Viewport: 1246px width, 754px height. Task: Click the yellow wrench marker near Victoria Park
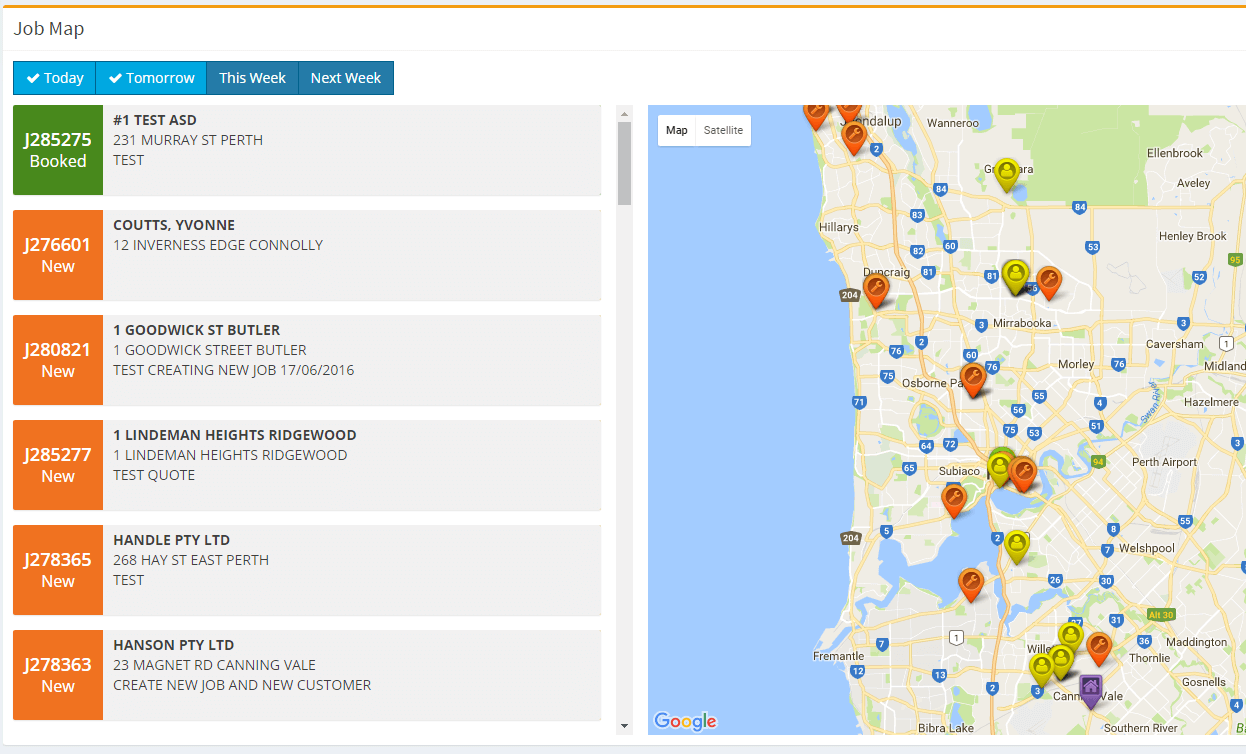[x=1017, y=547]
